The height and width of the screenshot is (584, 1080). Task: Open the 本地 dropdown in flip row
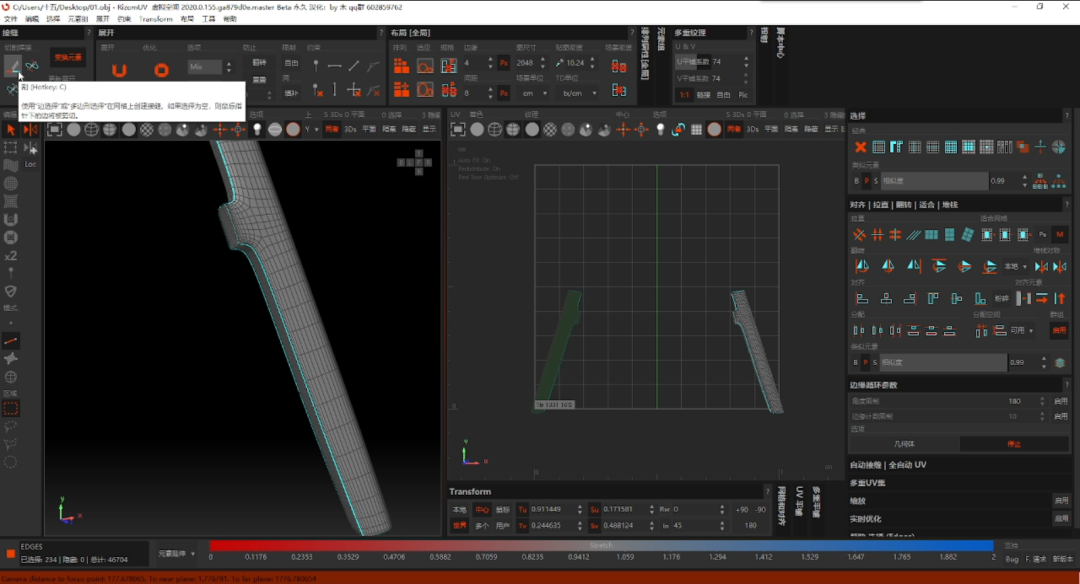[x=1016, y=267]
